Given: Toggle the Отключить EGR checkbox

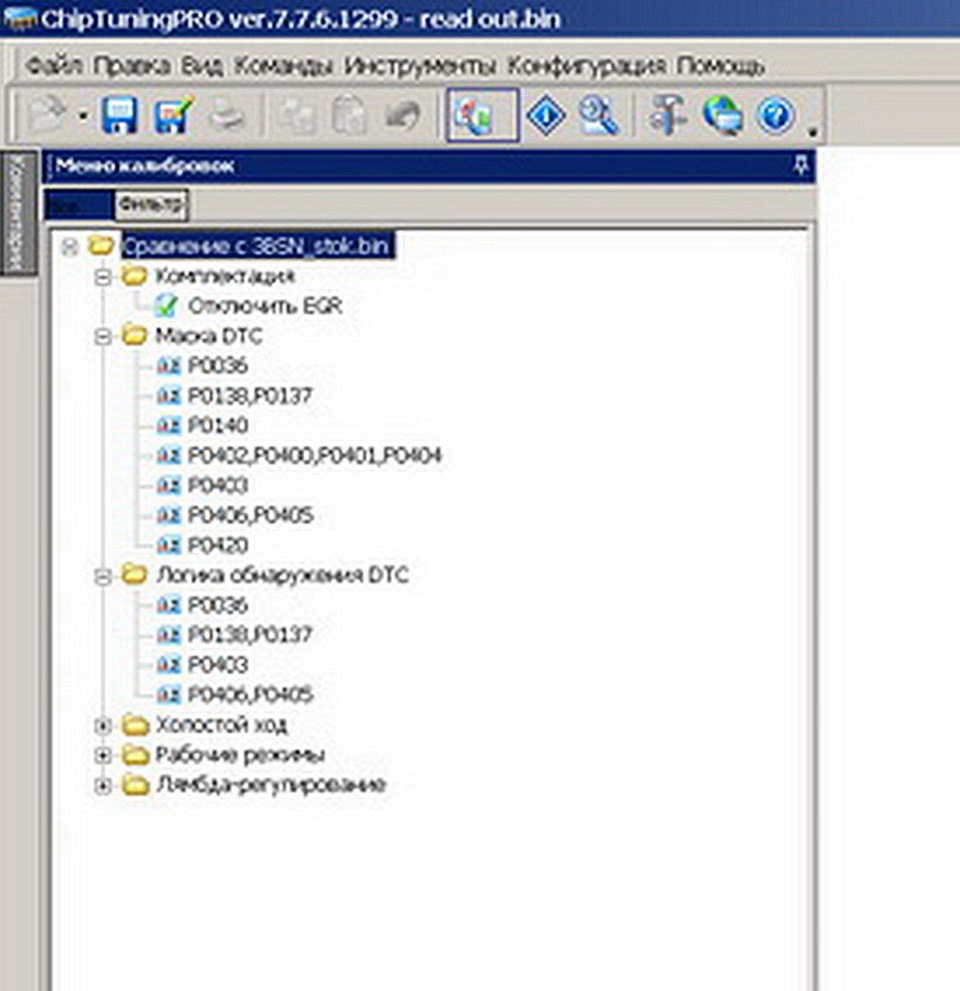Looking at the screenshot, I should (166, 306).
